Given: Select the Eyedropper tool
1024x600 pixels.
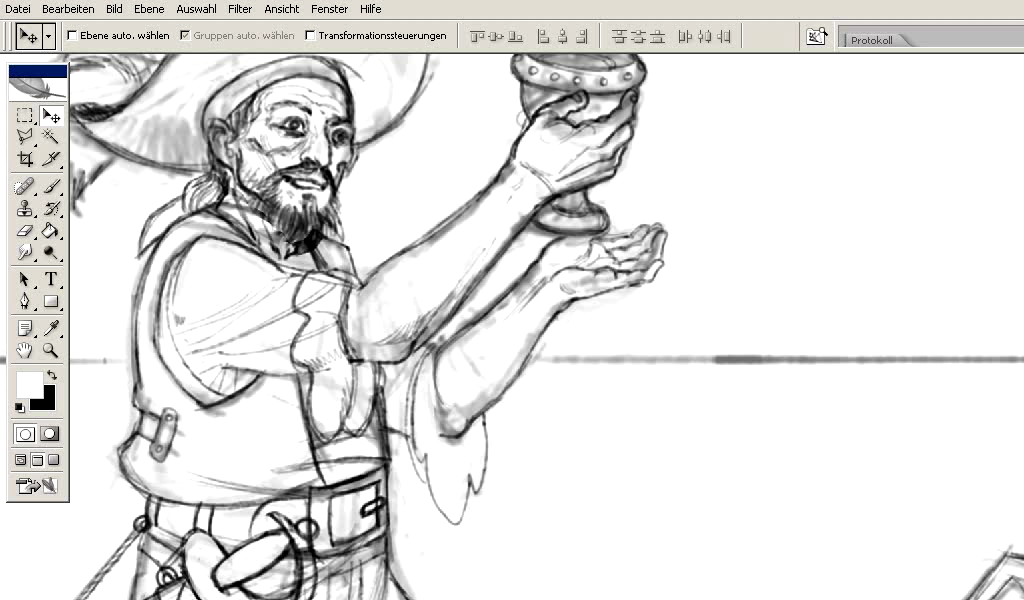Looking at the screenshot, I should point(50,328).
